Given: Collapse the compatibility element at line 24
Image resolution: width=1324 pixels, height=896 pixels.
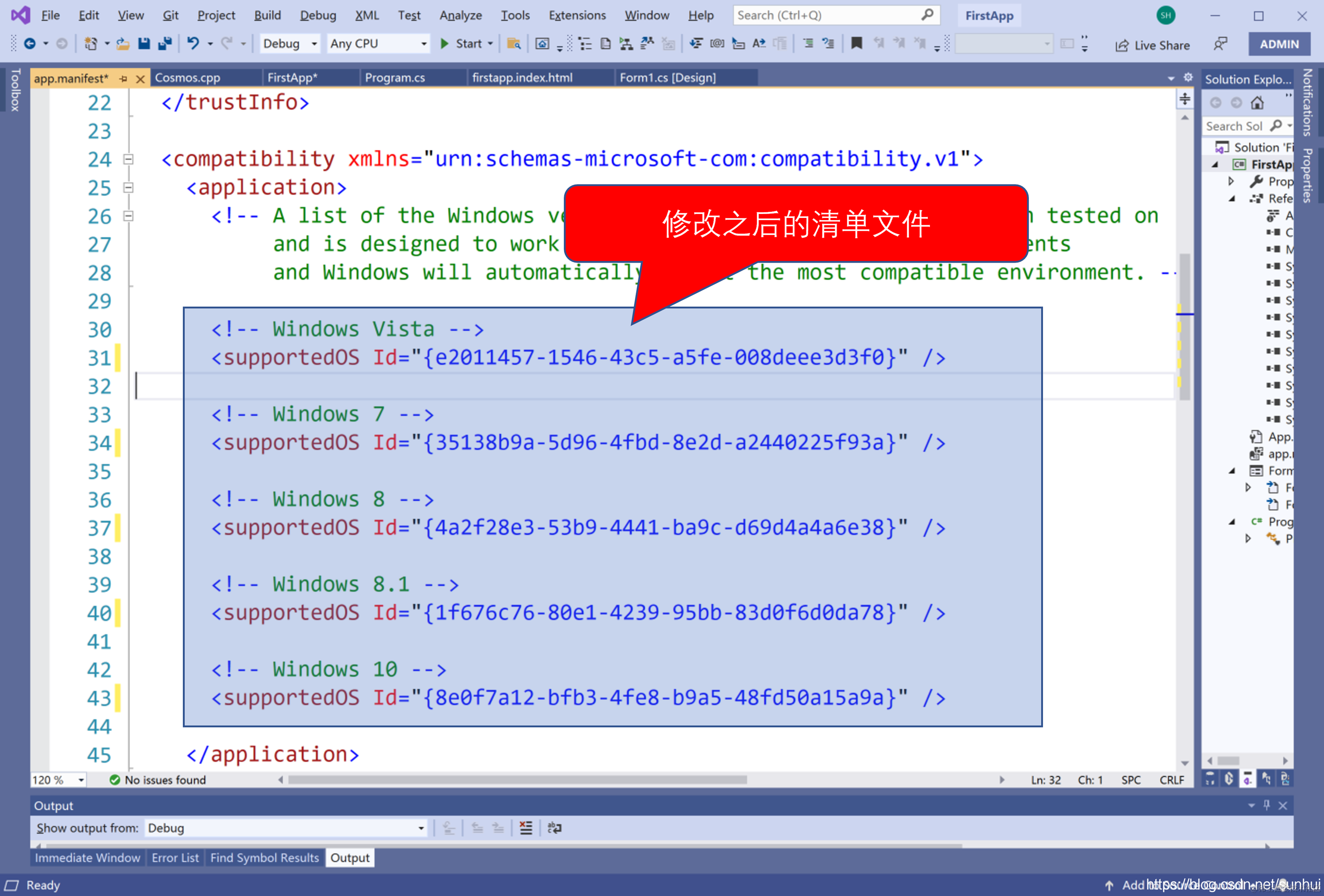Looking at the screenshot, I should click(129, 159).
